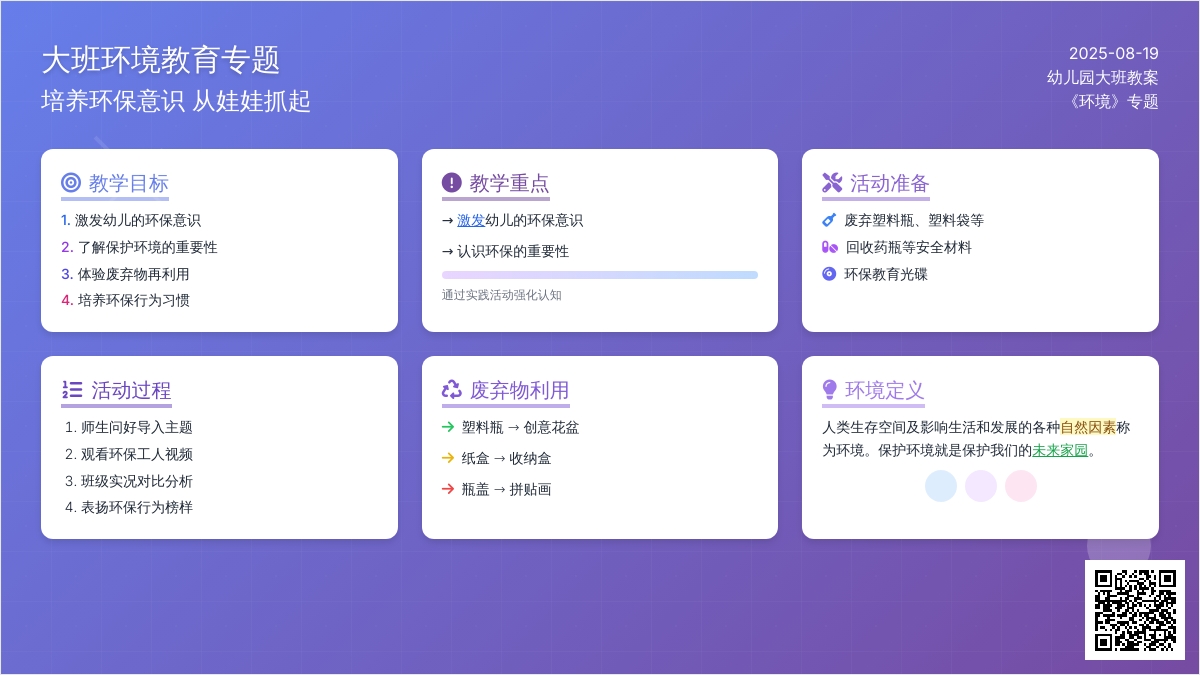Click the yellow arrow before 纸盒

(x=448, y=458)
